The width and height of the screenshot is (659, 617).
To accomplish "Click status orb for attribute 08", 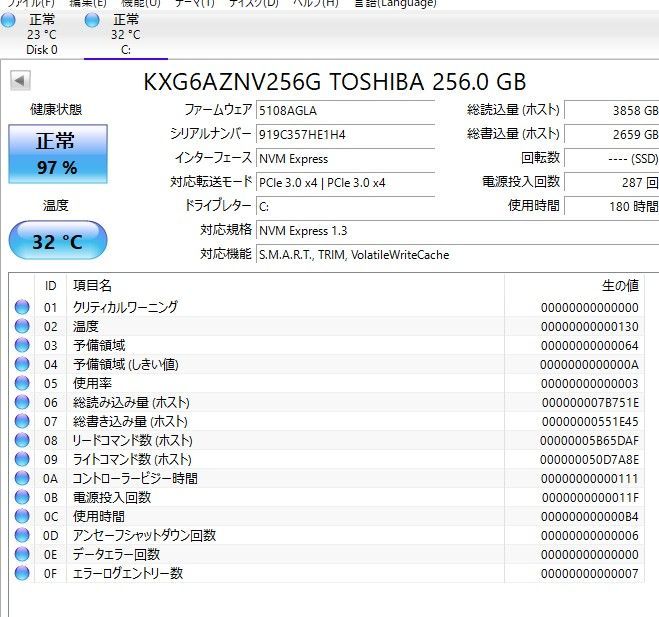I will tap(22, 440).
